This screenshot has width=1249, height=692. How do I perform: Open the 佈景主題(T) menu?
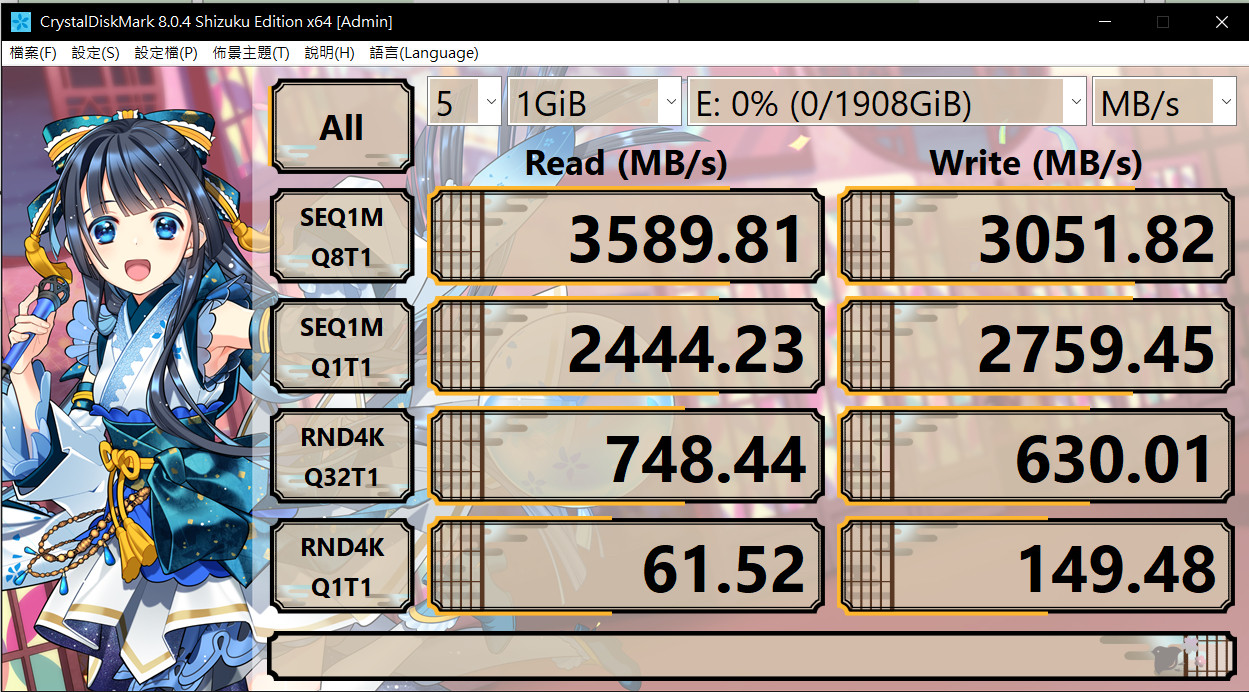tap(251, 53)
